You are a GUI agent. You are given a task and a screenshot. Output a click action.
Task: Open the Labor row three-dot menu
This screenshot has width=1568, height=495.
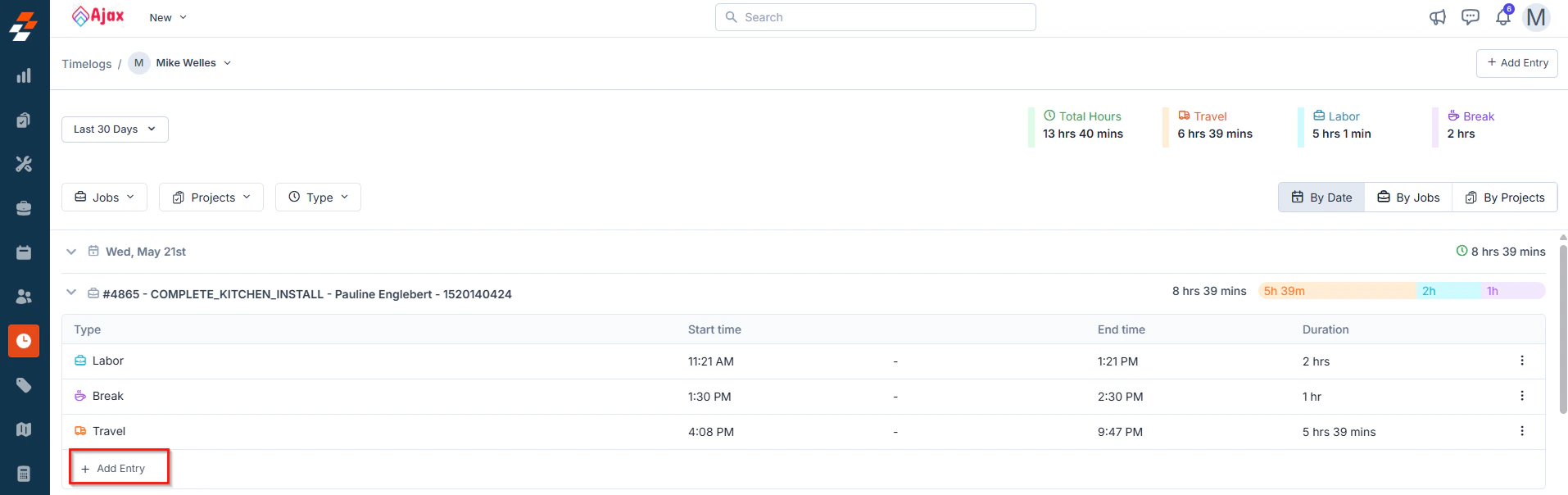pyautogui.click(x=1522, y=361)
